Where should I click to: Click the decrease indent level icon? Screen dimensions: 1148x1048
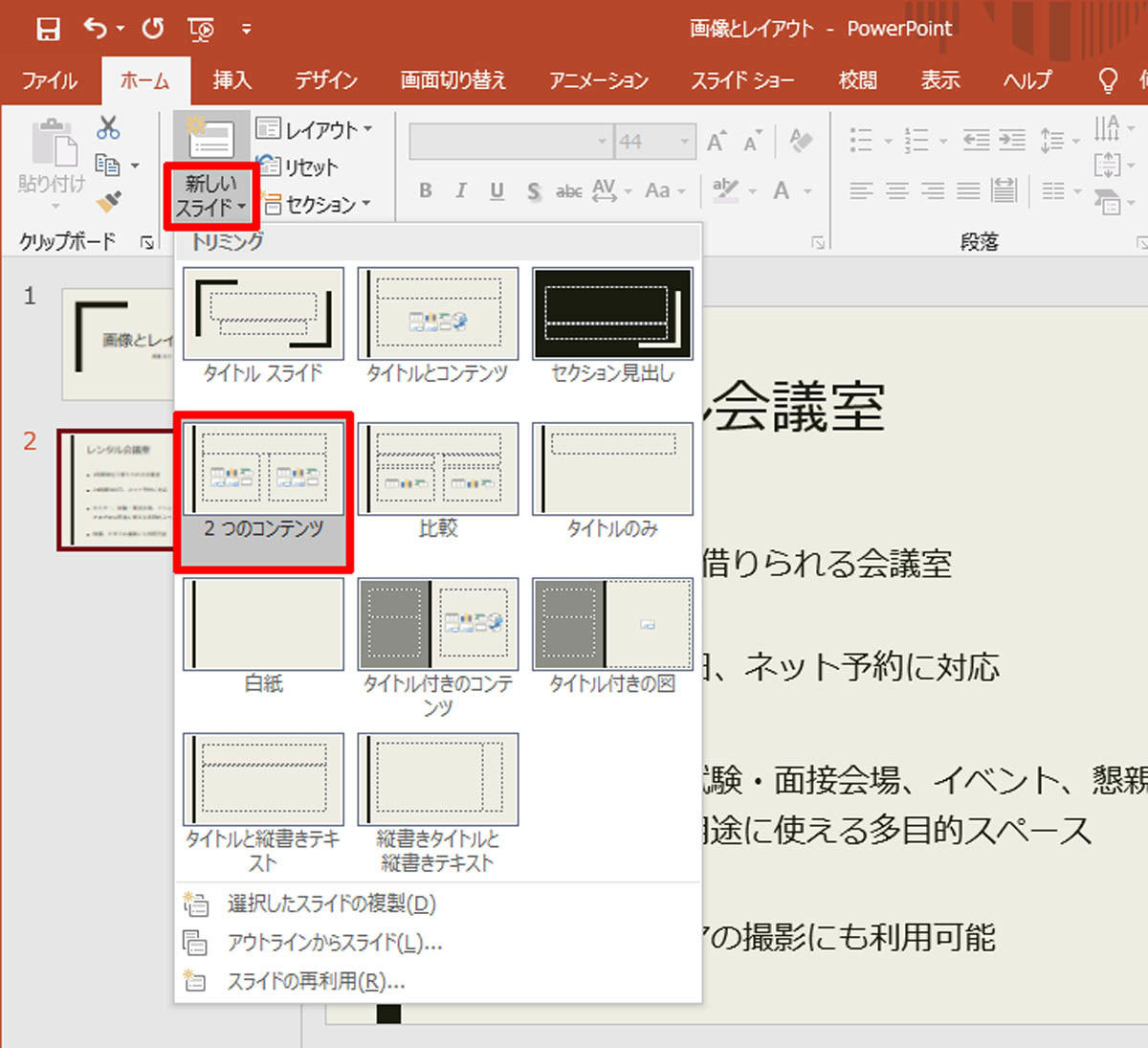[x=976, y=141]
